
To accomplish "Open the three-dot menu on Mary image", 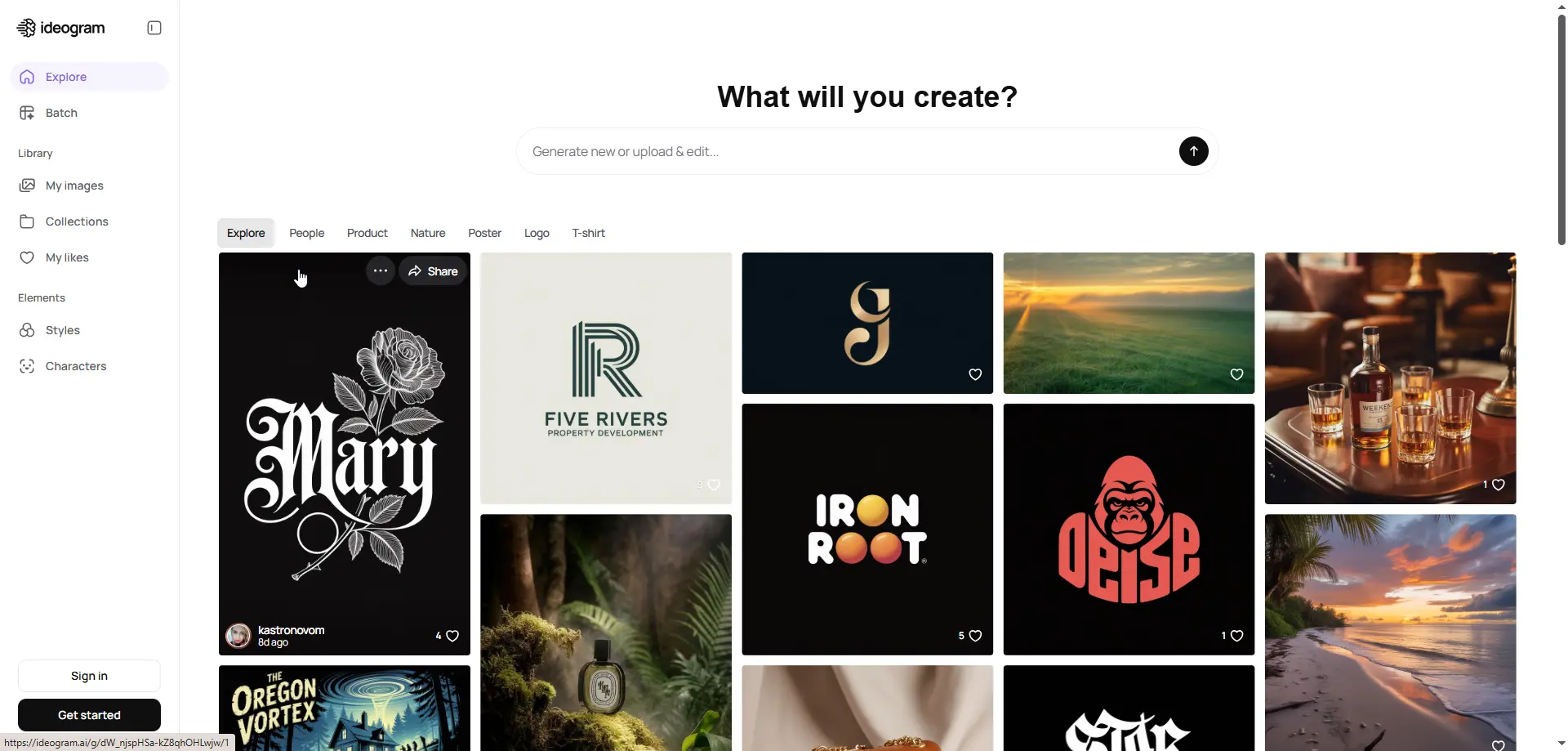I will pos(380,270).
